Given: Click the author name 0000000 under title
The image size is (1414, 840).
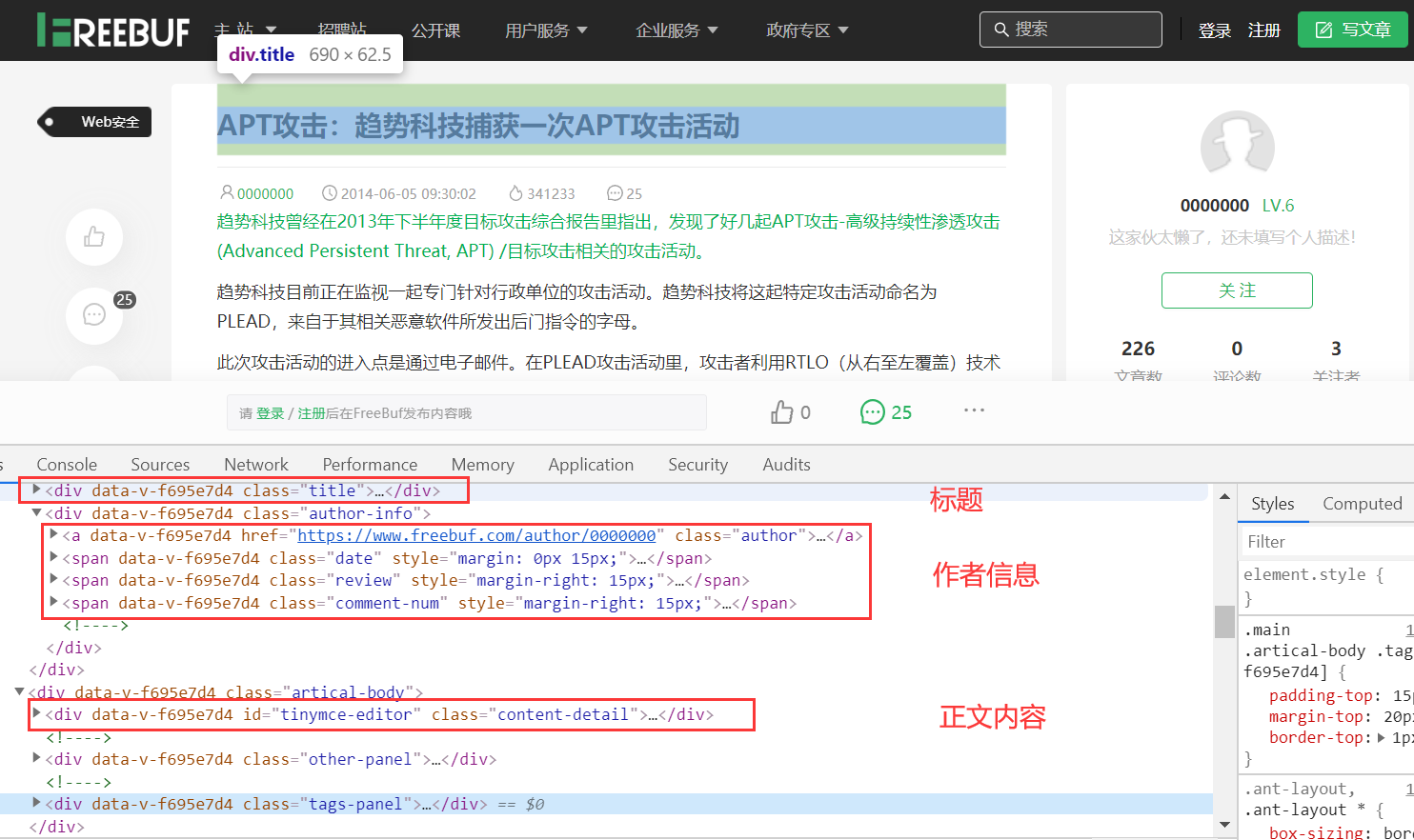Looking at the screenshot, I should [265, 193].
